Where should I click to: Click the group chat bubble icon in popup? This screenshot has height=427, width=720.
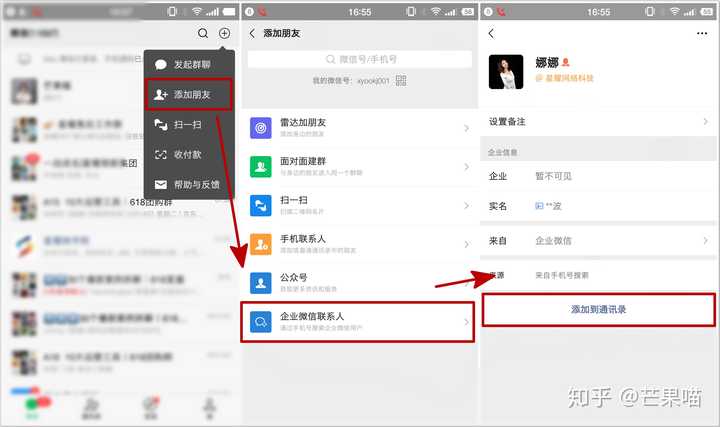click(x=161, y=65)
